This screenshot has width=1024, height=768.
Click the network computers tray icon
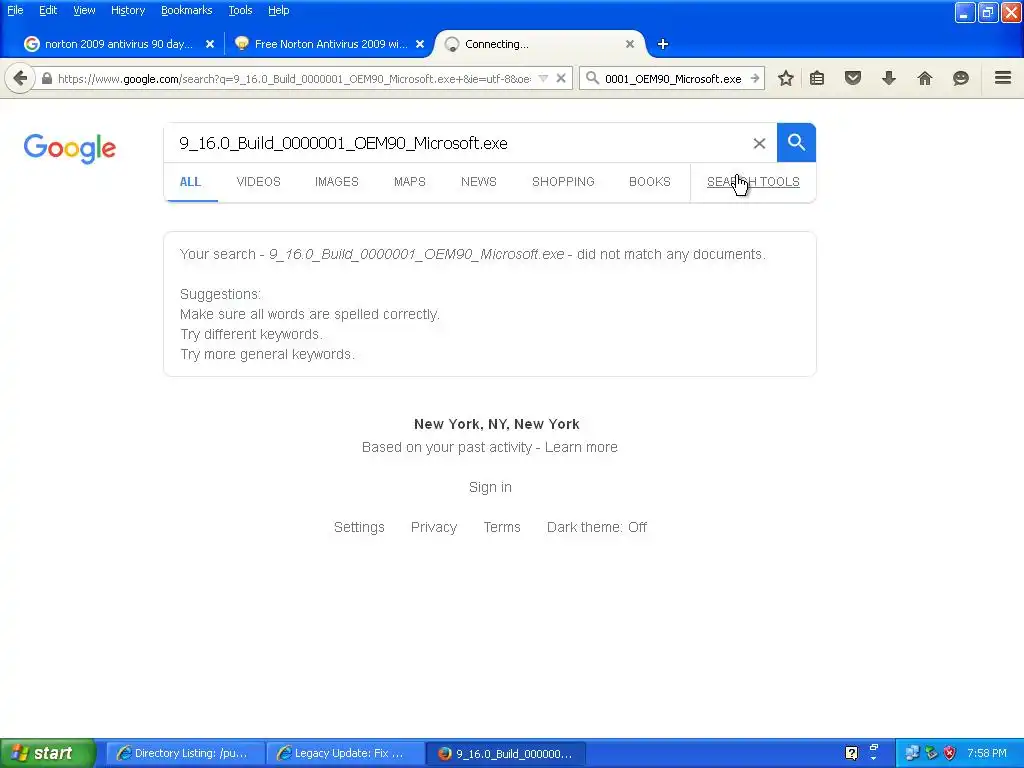point(912,754)
